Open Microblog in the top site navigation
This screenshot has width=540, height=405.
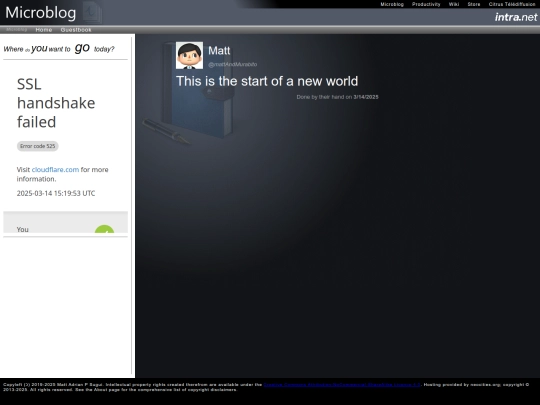[392, 4]
